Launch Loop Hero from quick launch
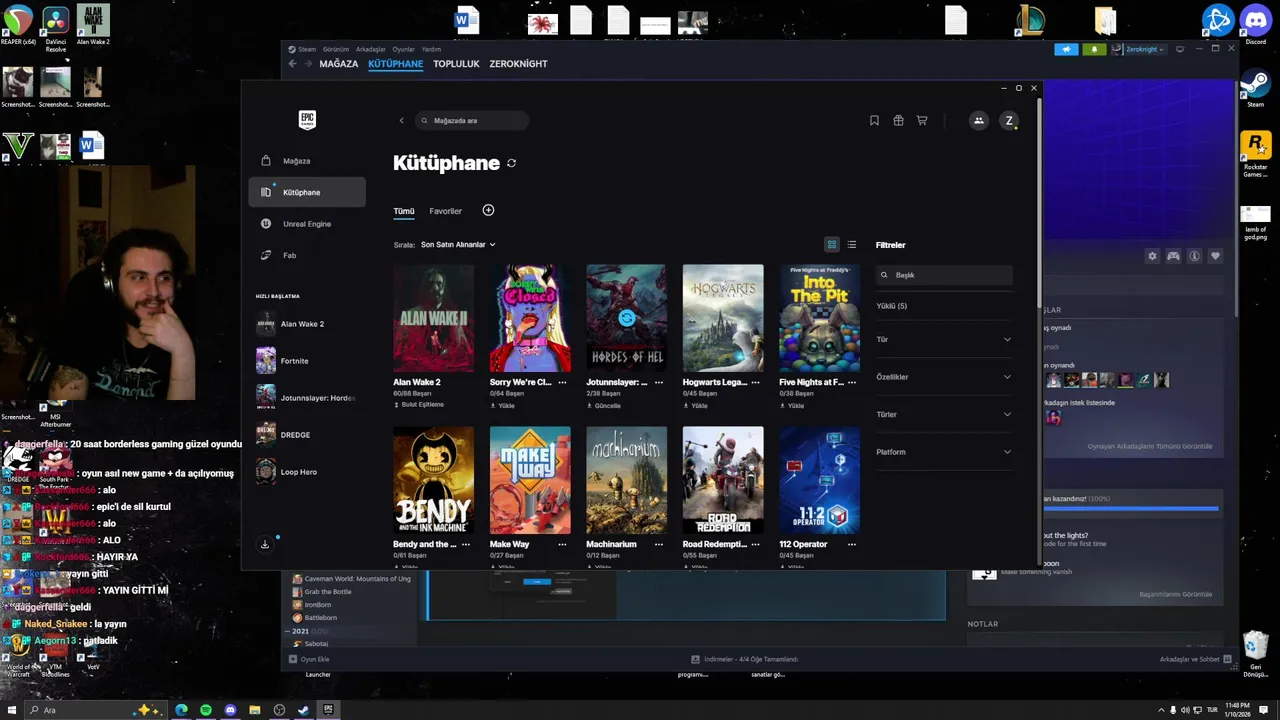 click(307, 472)
